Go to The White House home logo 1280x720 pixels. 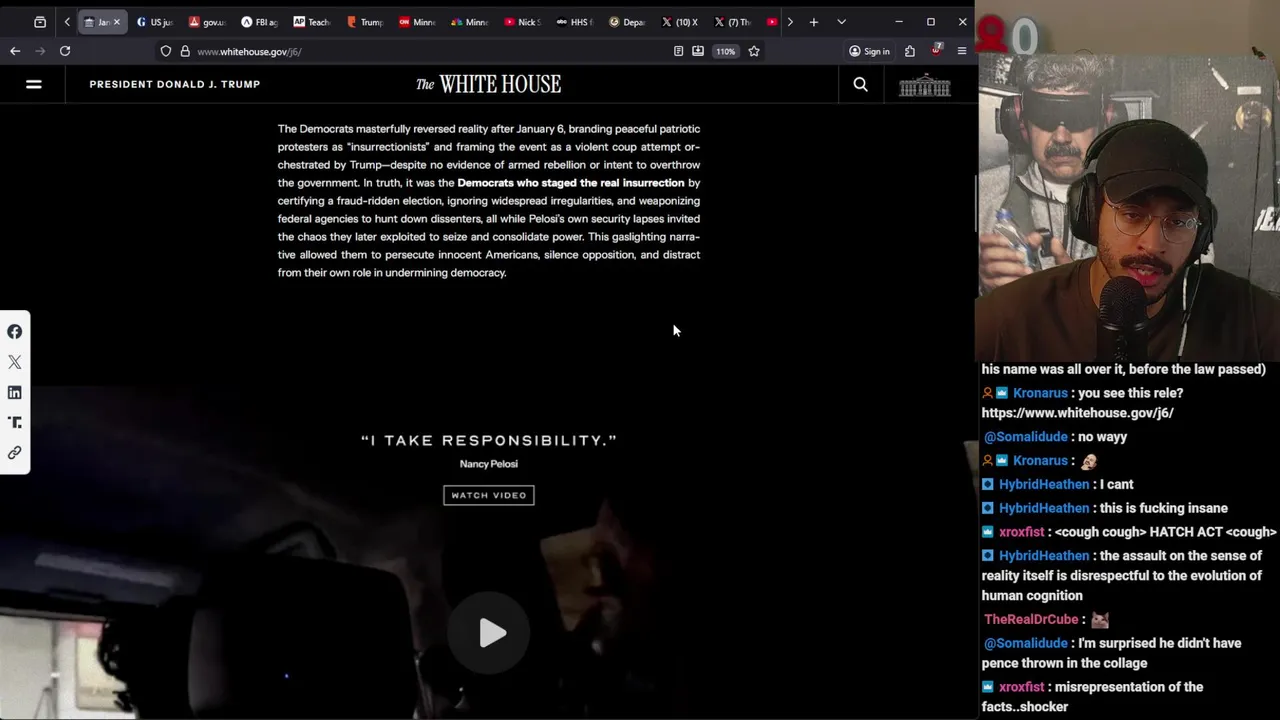click(488, 85)
